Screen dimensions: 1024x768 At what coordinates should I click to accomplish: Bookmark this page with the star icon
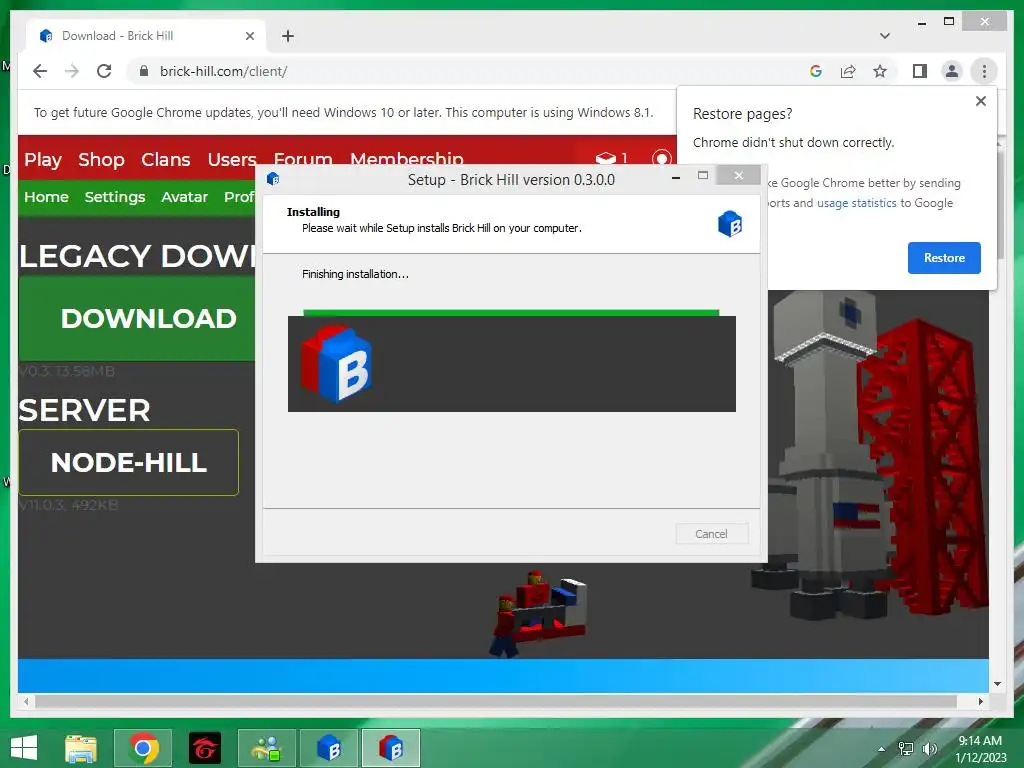[x=880, y=71]
